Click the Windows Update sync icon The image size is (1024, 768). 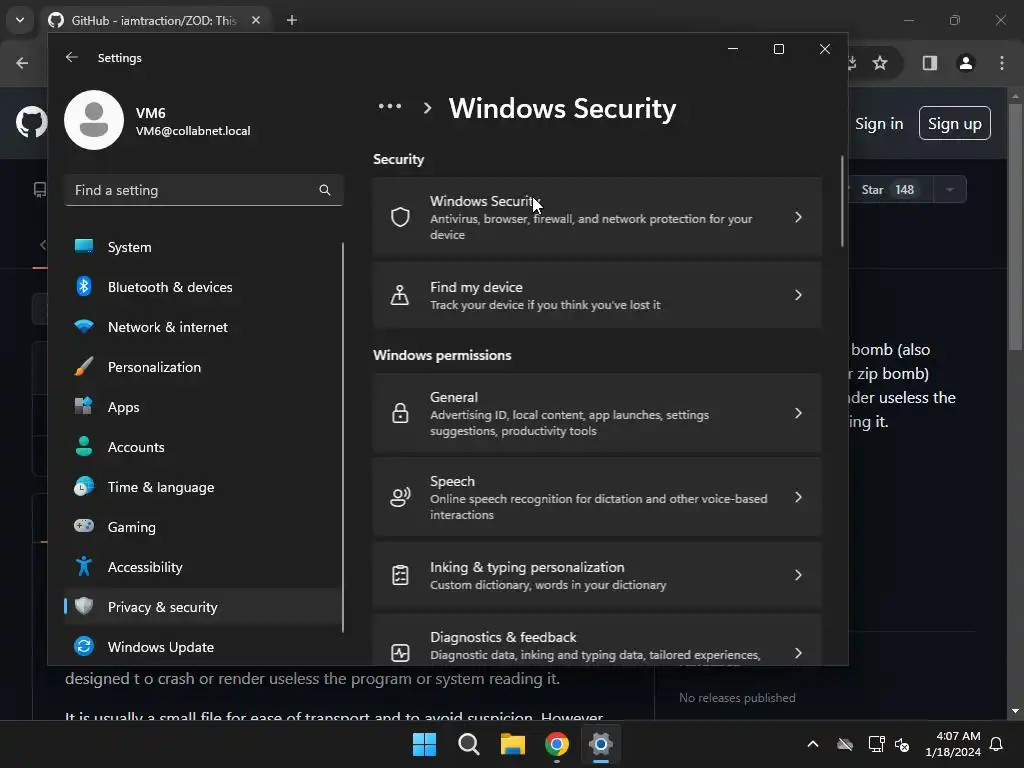(x=84, y=646)
